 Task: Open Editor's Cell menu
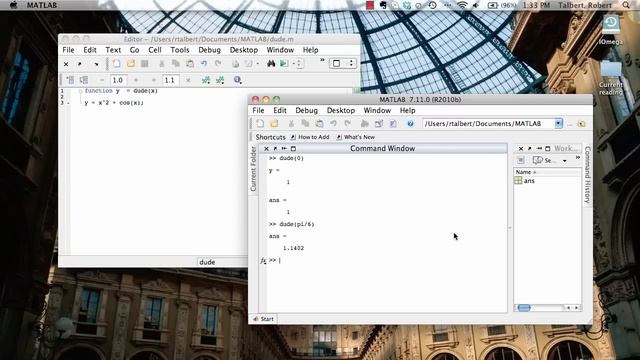[x=155, y=50]
